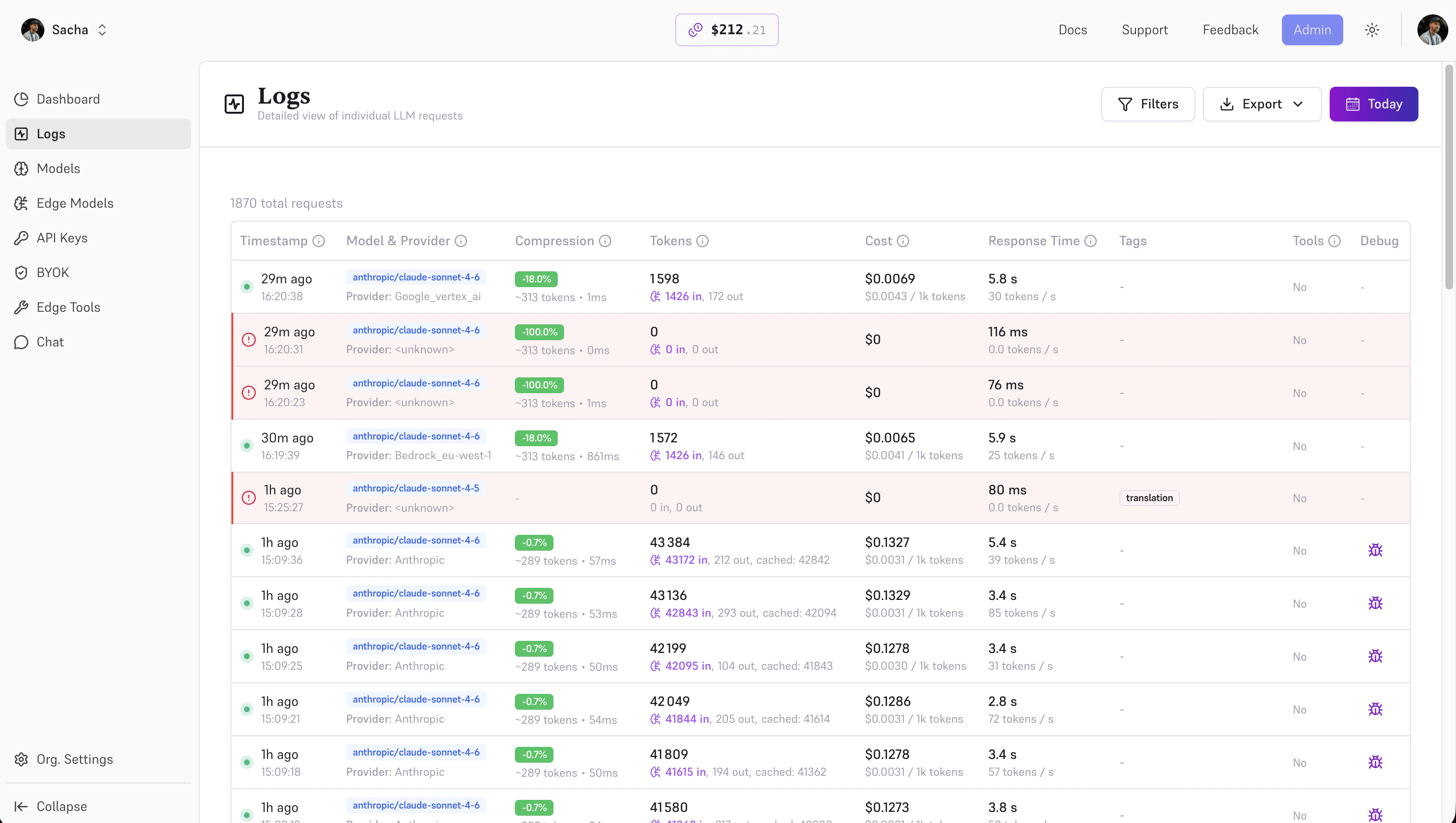
Task: Open debug bug icon for 15:09:21 request
Action: pyautogui.click(x=1375, y=709)
